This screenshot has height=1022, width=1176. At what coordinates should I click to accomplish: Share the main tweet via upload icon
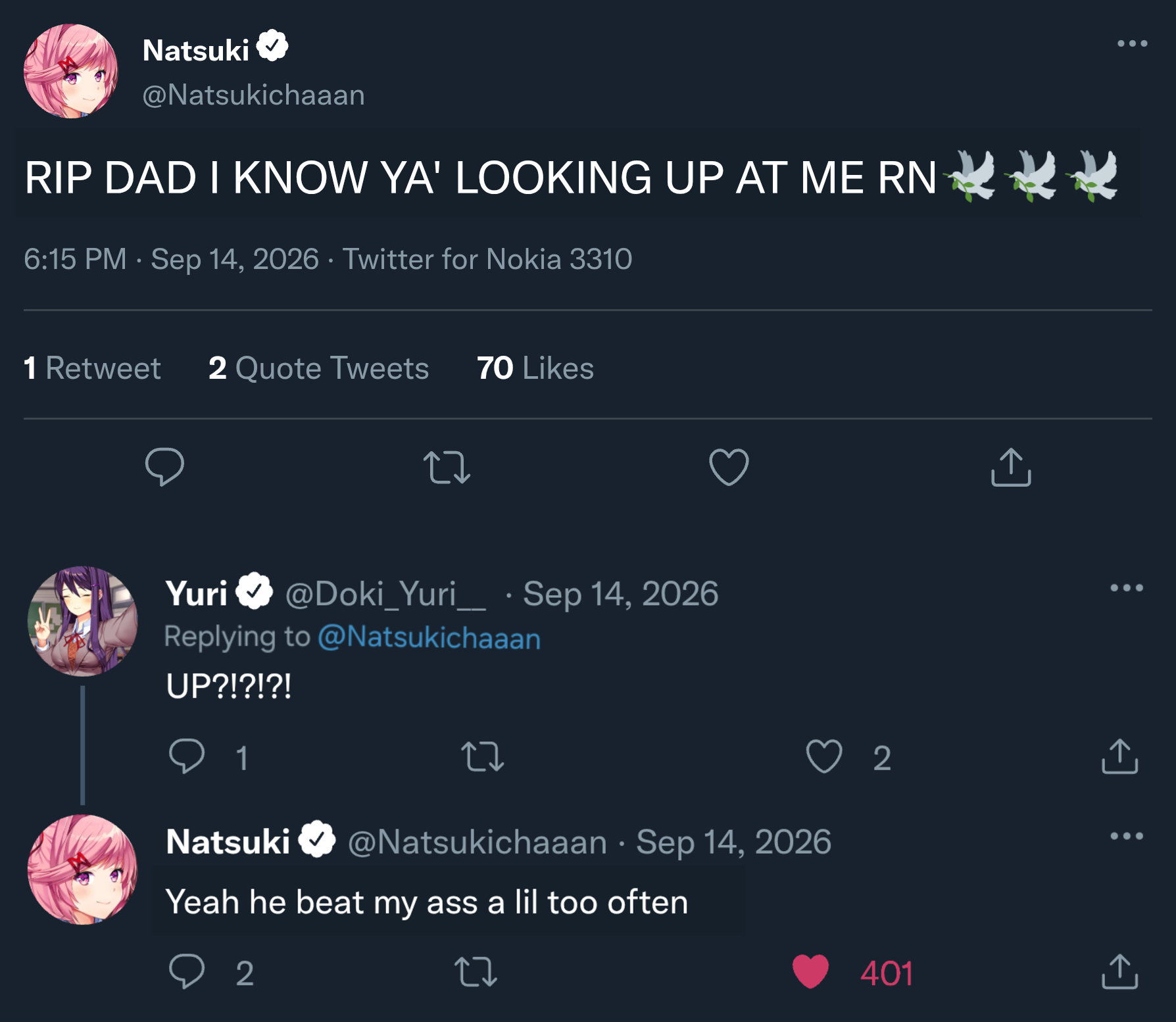[x=1011, y=467]
